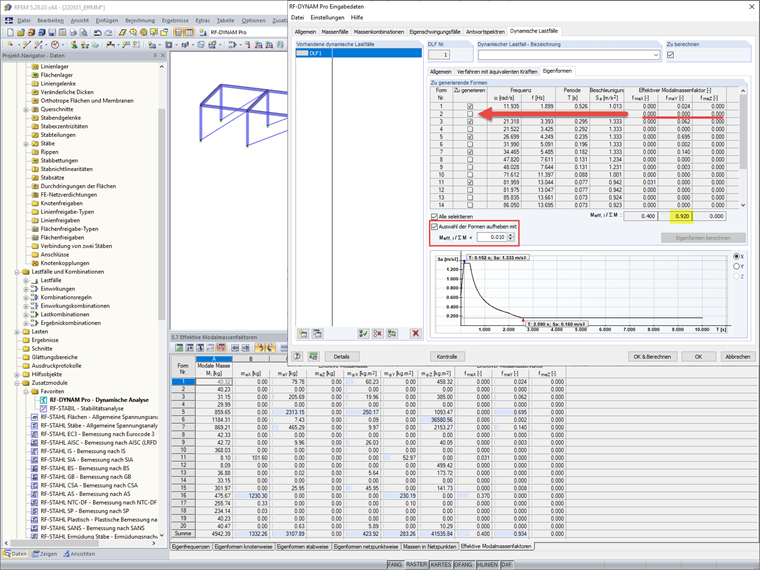Expand the Lasten tree node

[17, 332]
